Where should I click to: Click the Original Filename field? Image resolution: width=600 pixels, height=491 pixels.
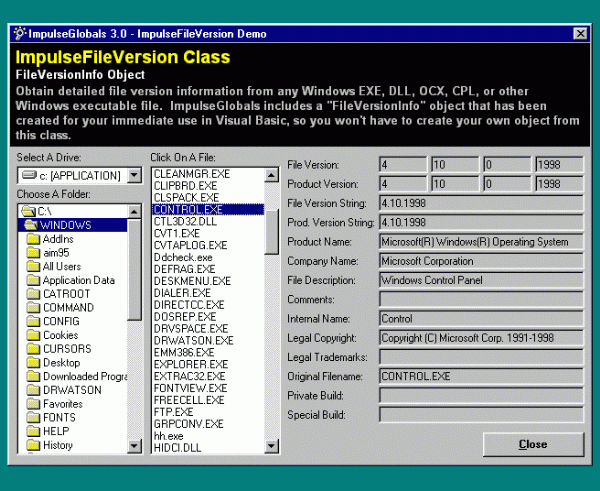(481, 376)
